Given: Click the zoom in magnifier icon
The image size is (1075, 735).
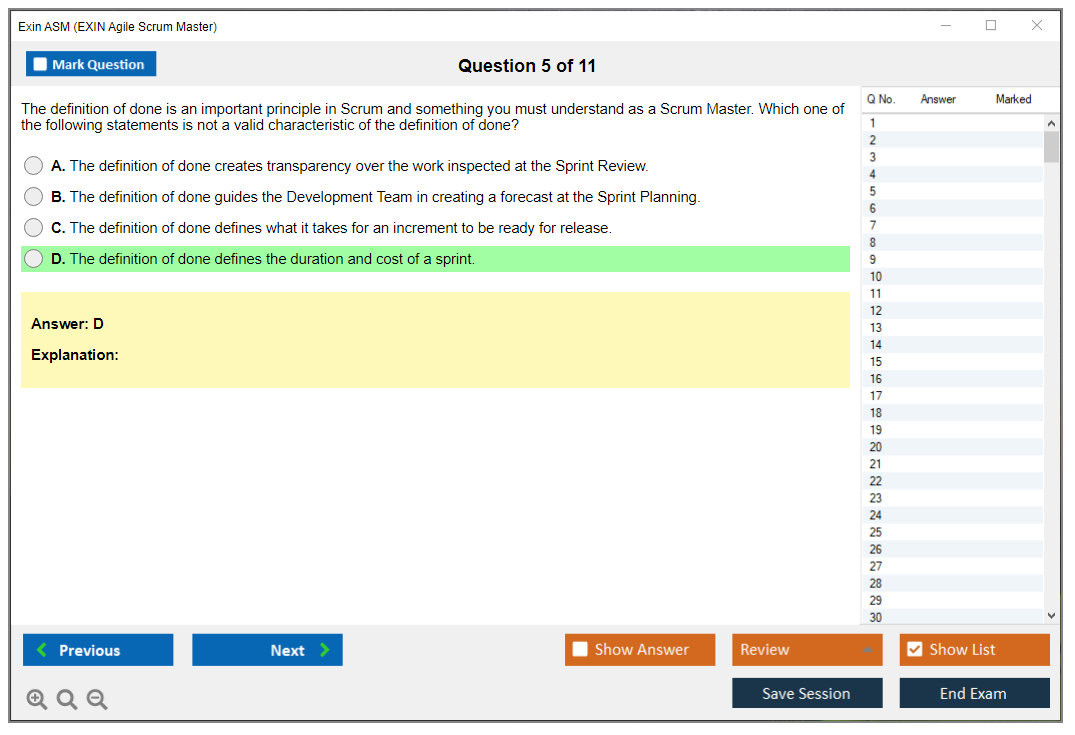Looking at the screenshot, I should (37, 700).
